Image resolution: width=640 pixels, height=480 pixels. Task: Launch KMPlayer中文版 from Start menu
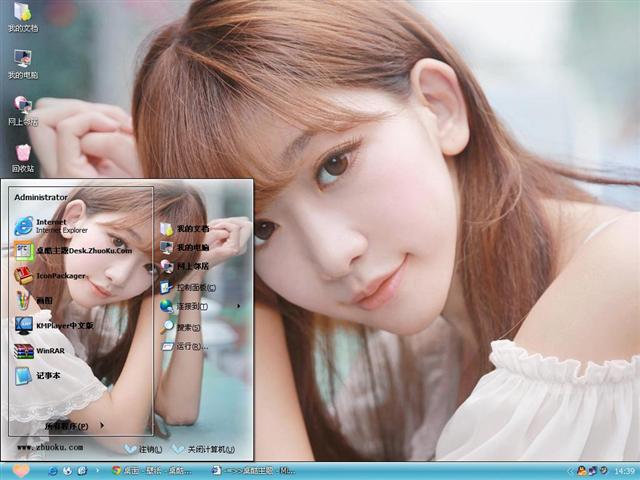pyautogui.click(x=54, y=325)
